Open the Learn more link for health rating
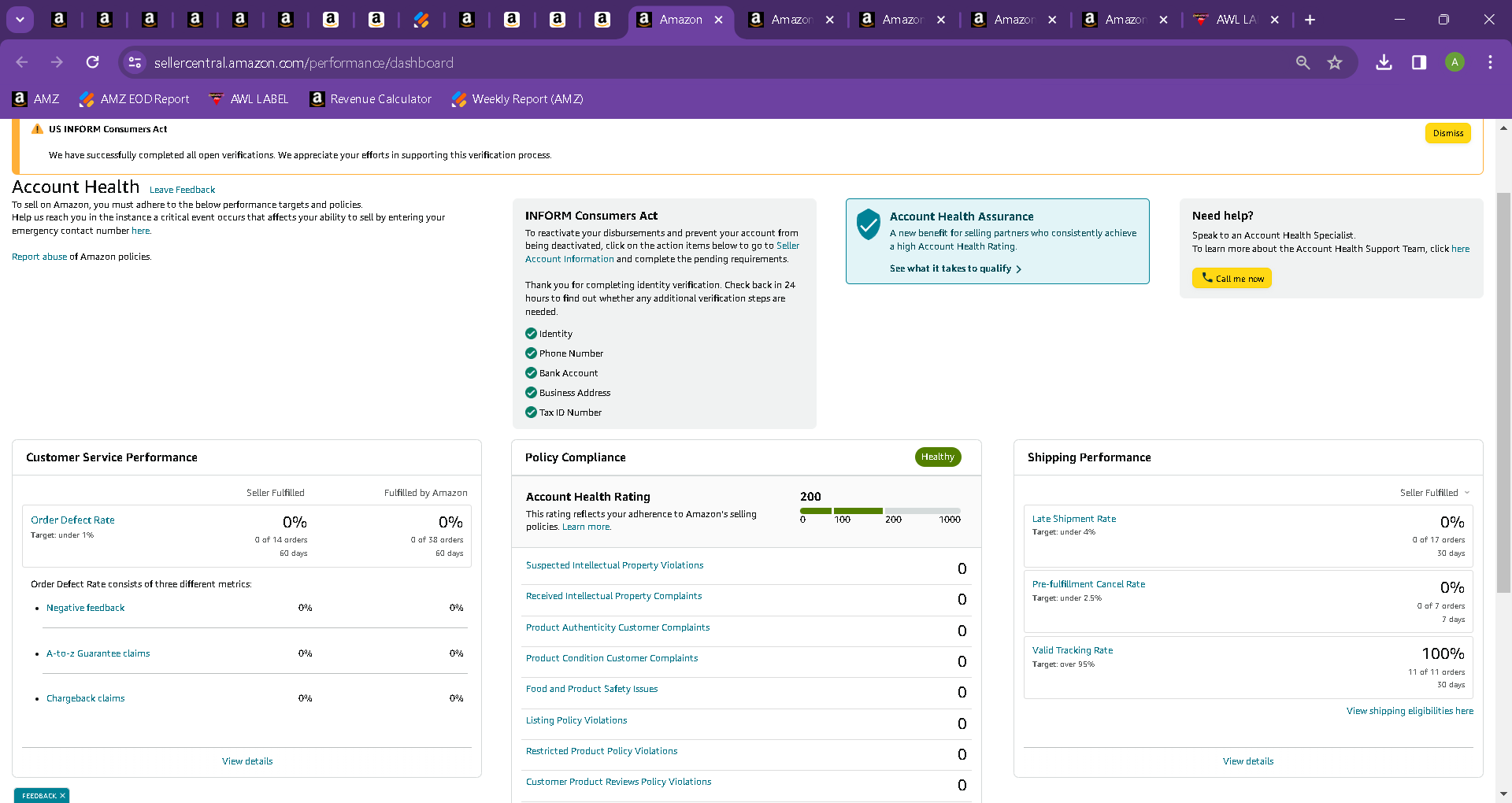The height and width of the screenshot is (803, 1512). click(586, 527)
